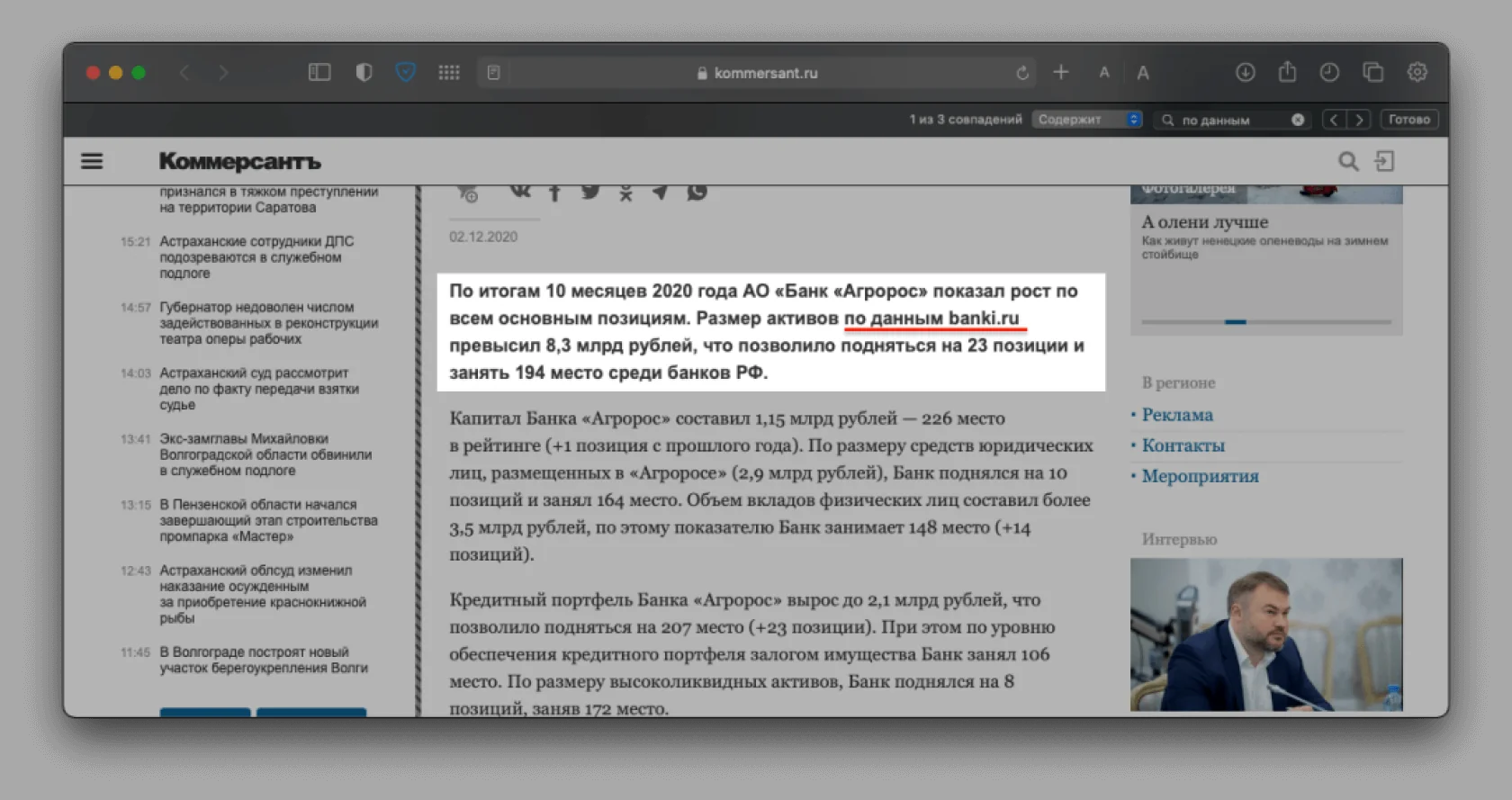The width and height of the screenshot is (1512, 800).
Task: Open 'А олени лучше' photo gallery
Action: coord(1204,222)
